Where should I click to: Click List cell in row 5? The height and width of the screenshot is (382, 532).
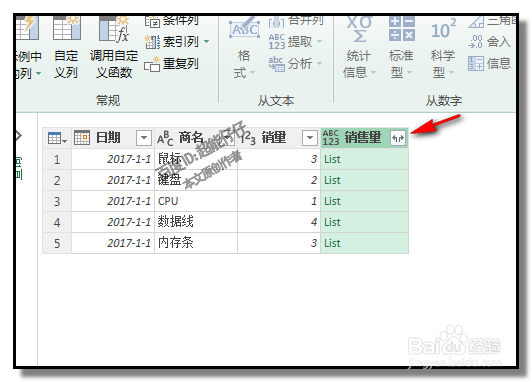tap(364, 243)
